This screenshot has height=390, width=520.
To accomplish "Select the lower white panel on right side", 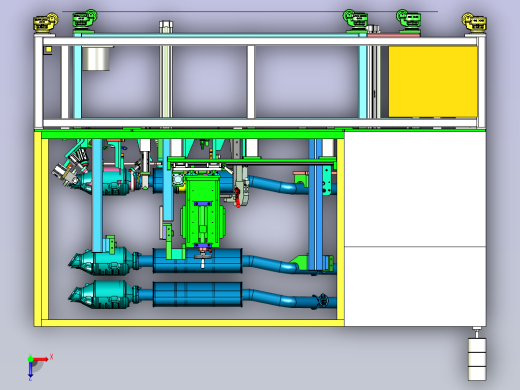I will coord(415,286).
